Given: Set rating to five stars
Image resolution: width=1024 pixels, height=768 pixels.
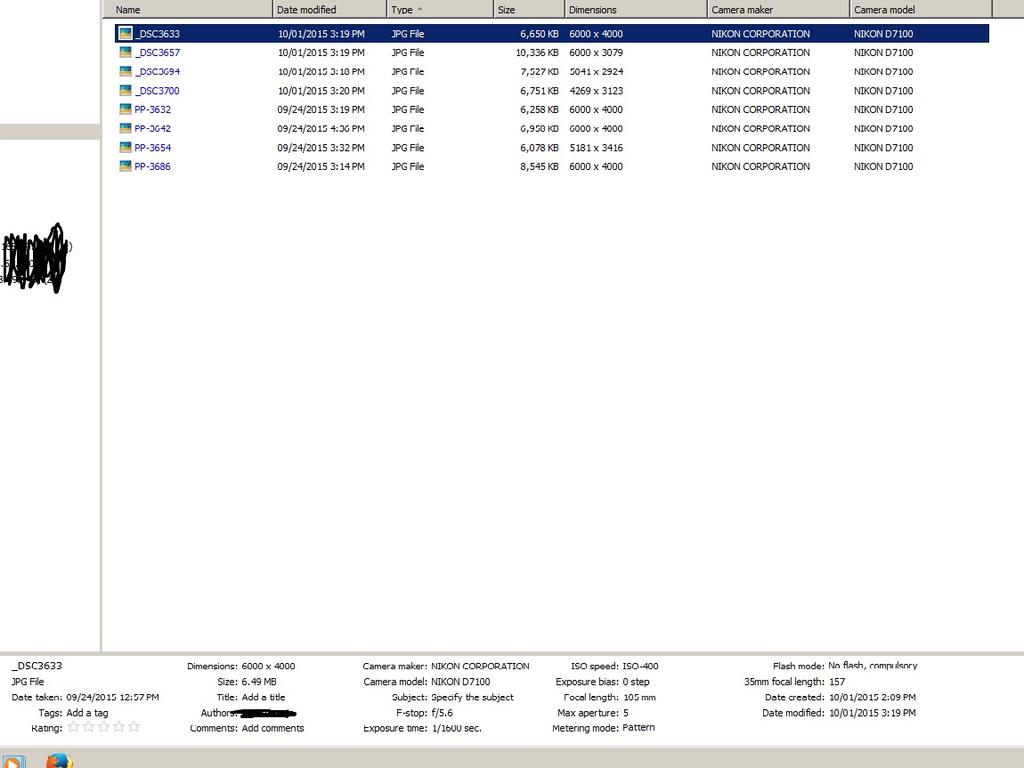Looking at the screenshot, I should pos(134,728).
